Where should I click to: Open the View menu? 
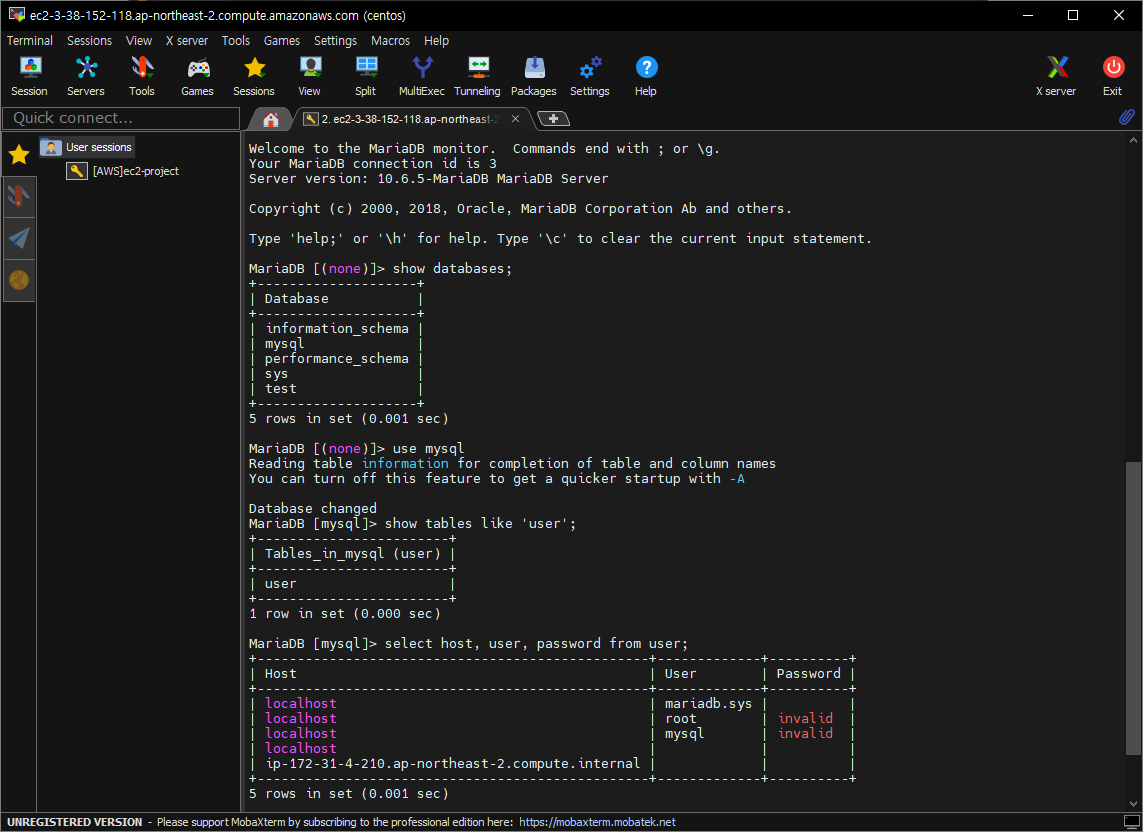coord(139,41)
